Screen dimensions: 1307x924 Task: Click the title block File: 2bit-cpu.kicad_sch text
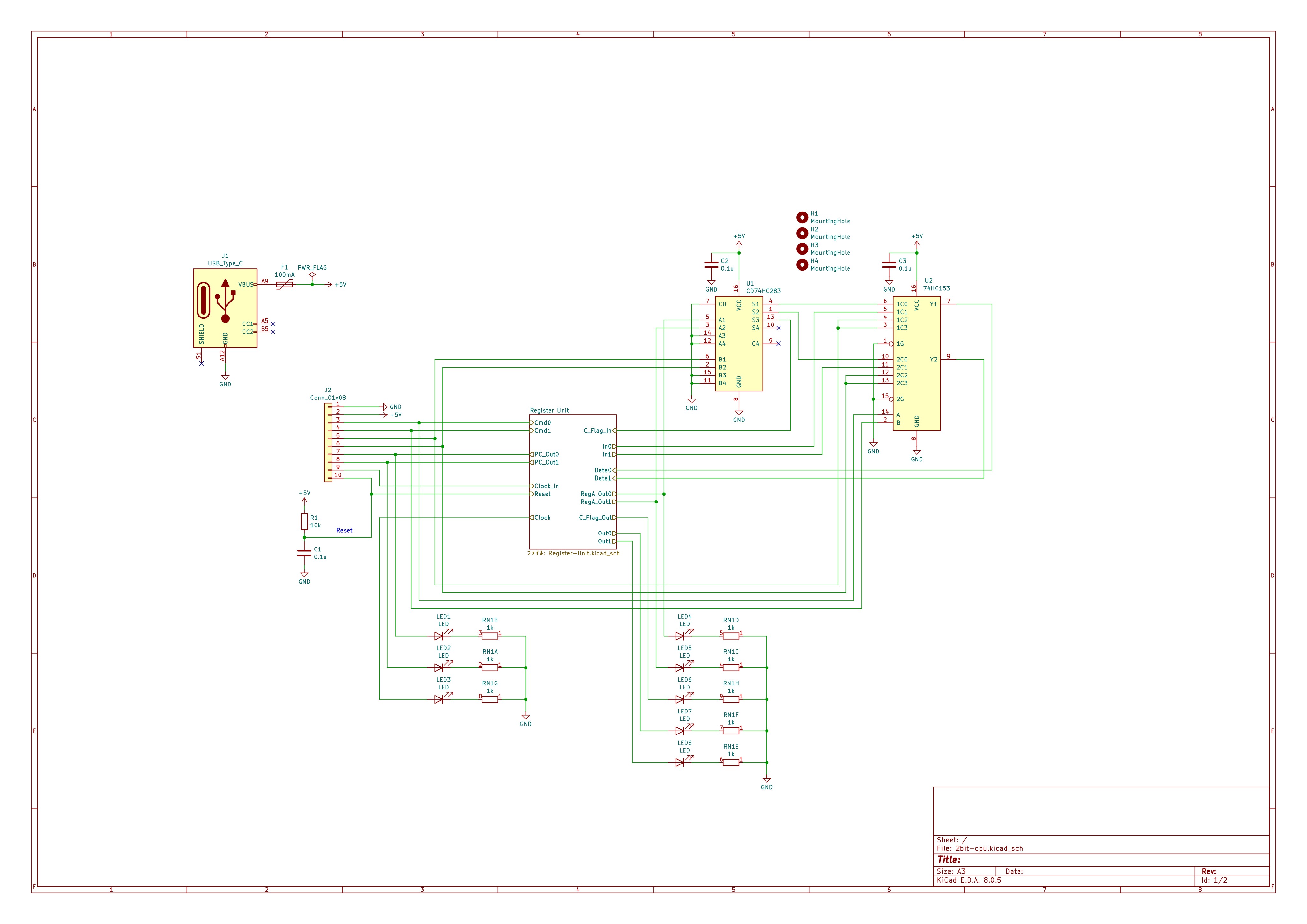click(x=980, y=848)
